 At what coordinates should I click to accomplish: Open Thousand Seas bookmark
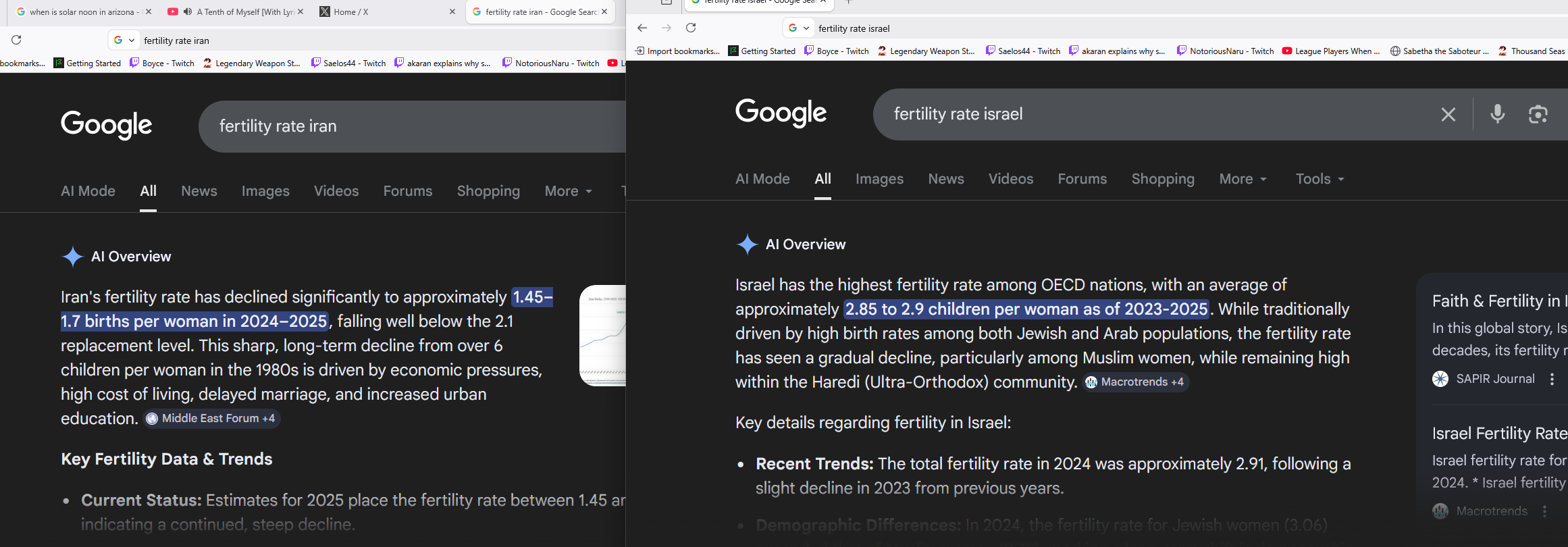[x=1531, y=51]
